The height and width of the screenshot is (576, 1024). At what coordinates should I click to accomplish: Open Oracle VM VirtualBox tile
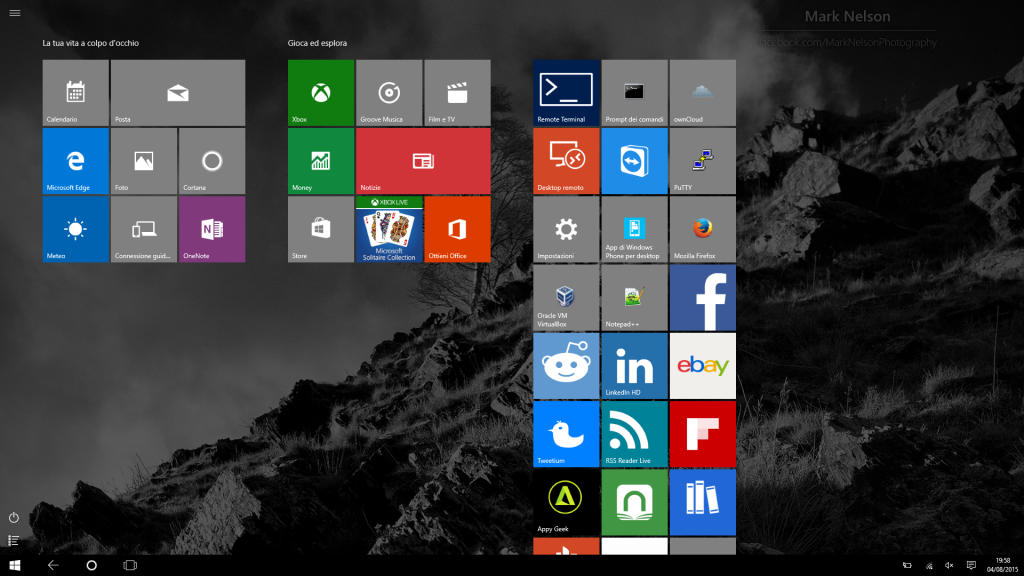point(566,298)
